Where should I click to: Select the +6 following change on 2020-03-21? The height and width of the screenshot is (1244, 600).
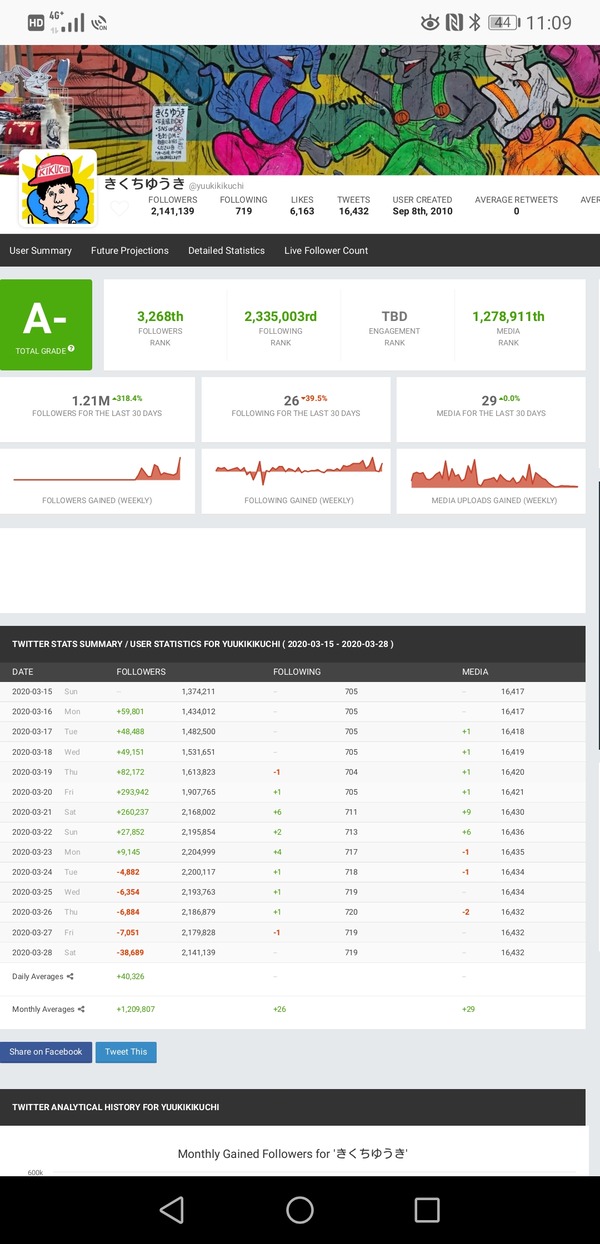coord(277,811)
